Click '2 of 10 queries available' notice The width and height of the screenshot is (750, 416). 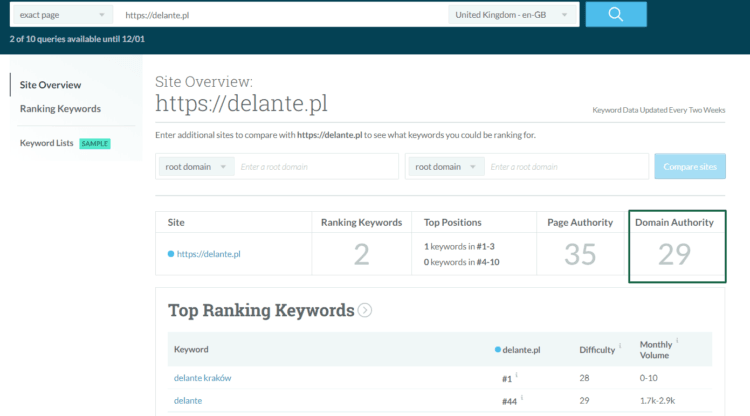(77, 39)
